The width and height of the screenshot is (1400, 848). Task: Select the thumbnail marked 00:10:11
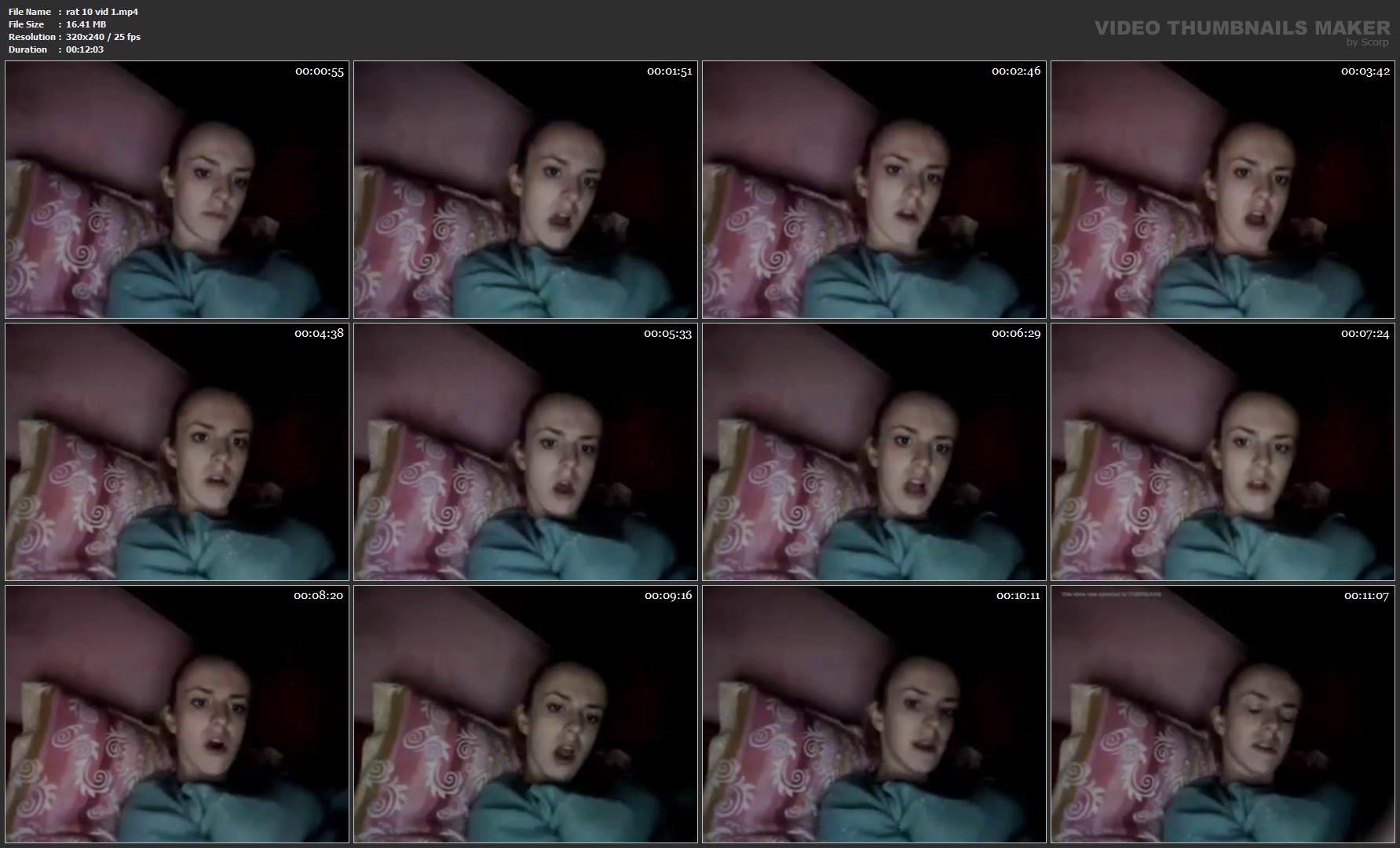pyautogui.click(x=874, y=714)
